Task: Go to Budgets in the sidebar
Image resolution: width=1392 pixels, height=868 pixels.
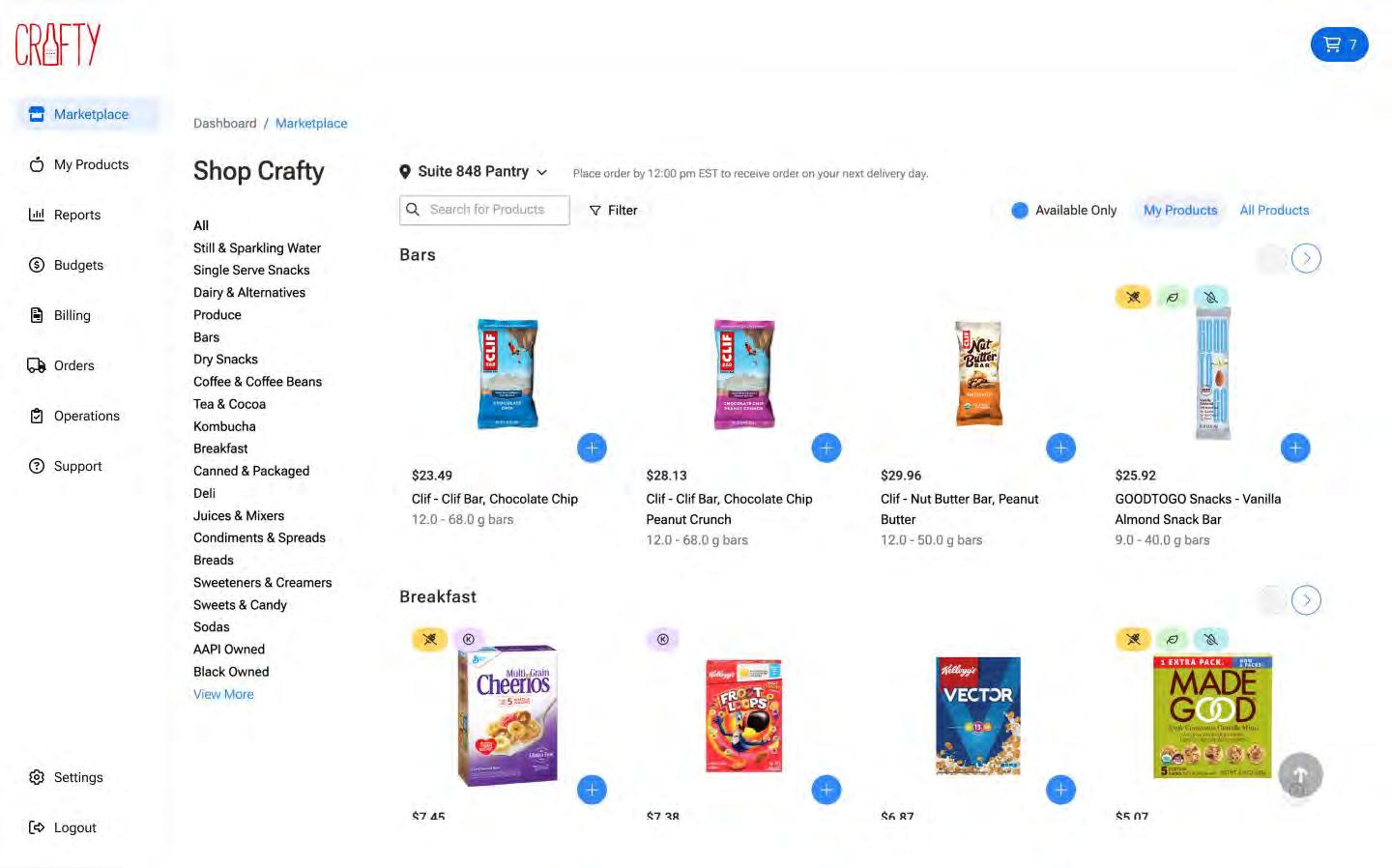Action: [x=78, y=265]
